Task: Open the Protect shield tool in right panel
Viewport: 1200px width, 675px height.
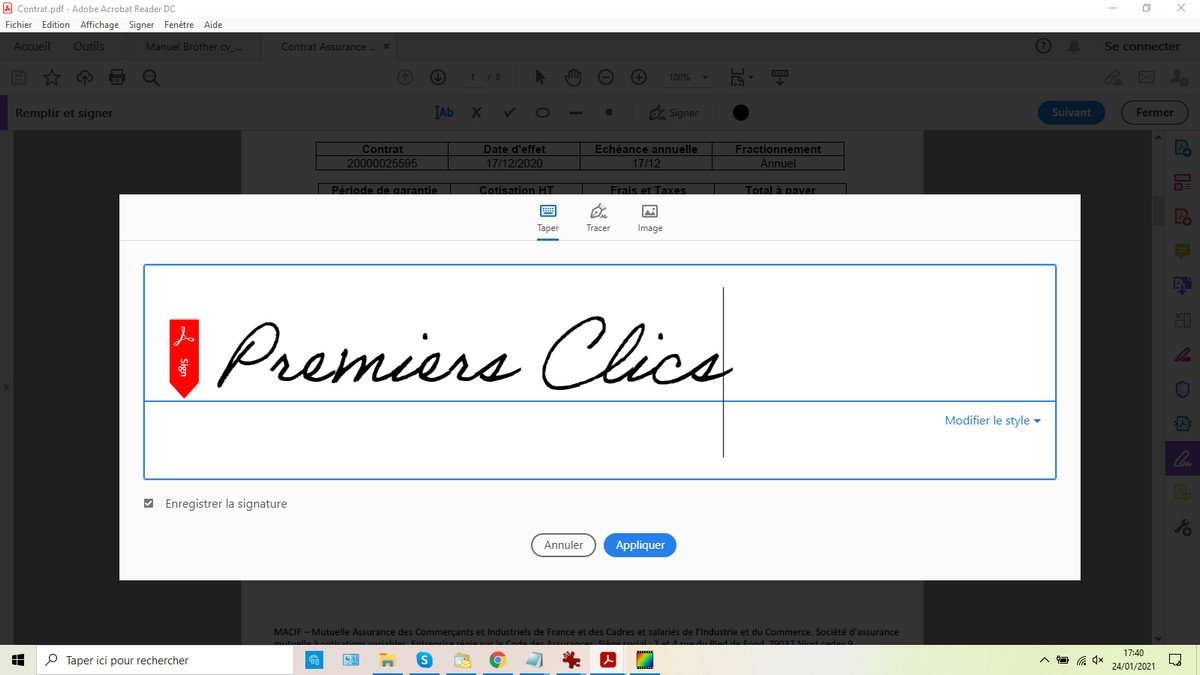Action: click(x=1183, y=389)
